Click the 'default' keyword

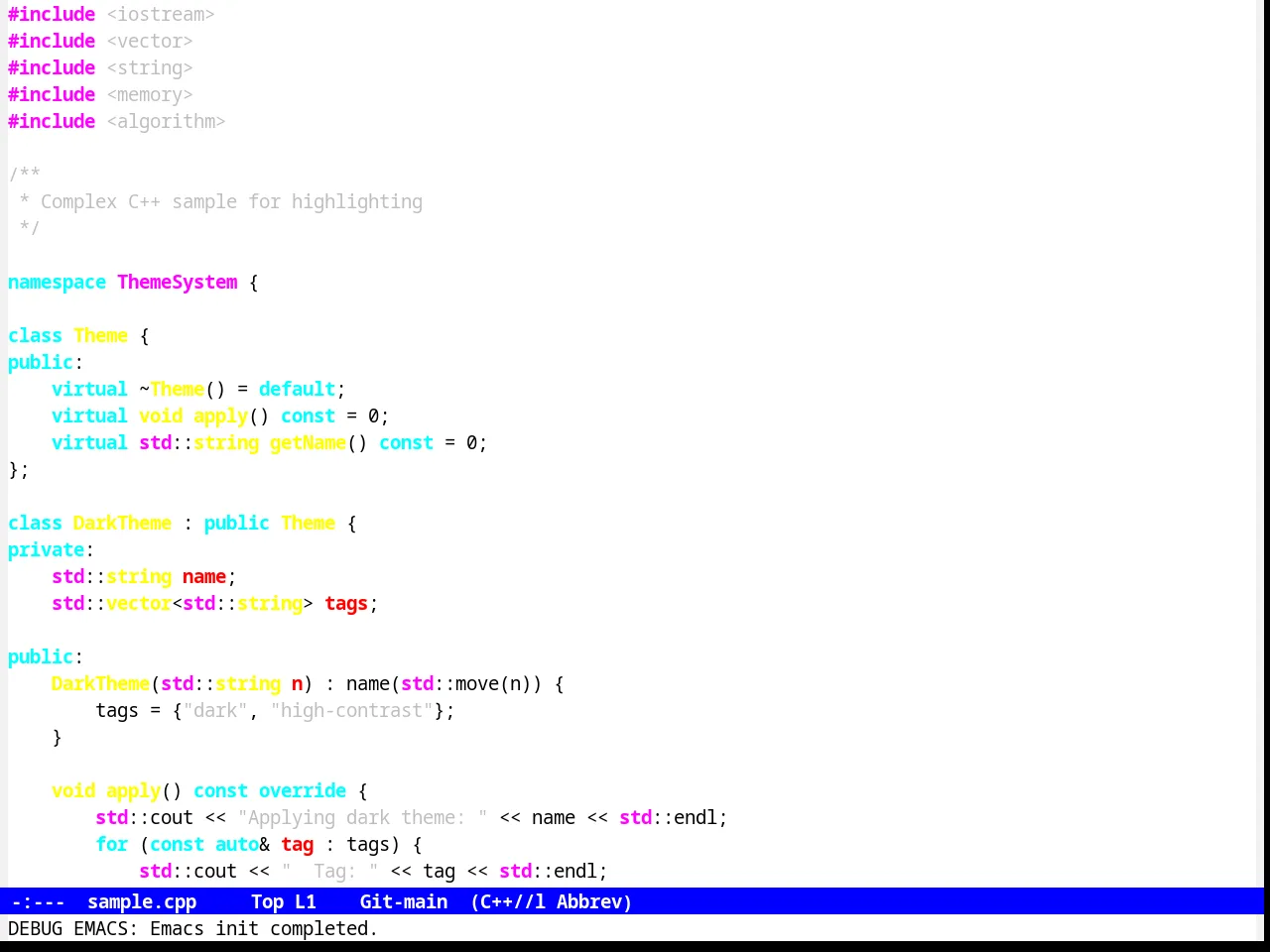[298, 389]
